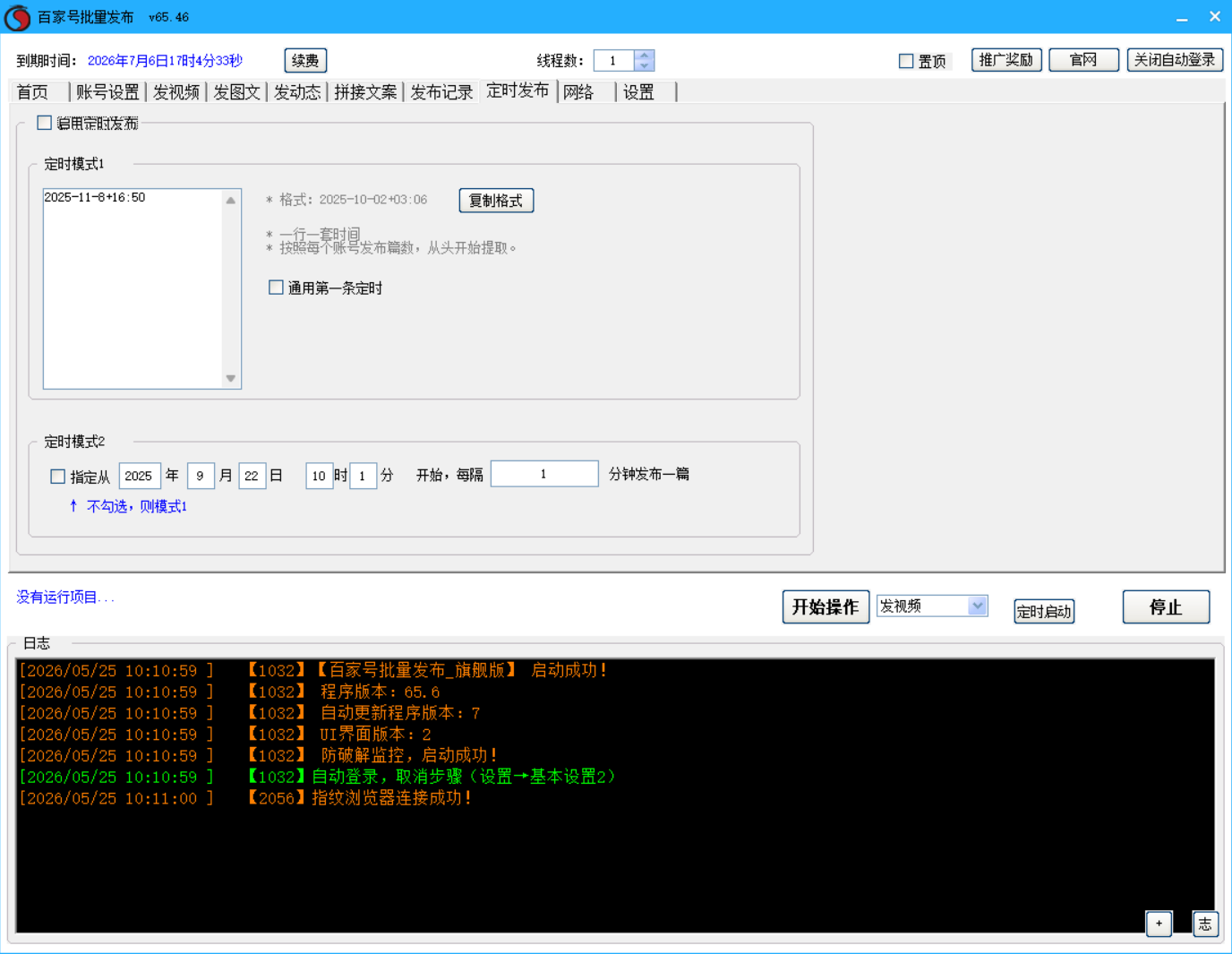Image resolution: width=1232 pixels, height=954 pixels.
Task: Click the schedule list's scroll down arrow
Action: pos(231,378)
